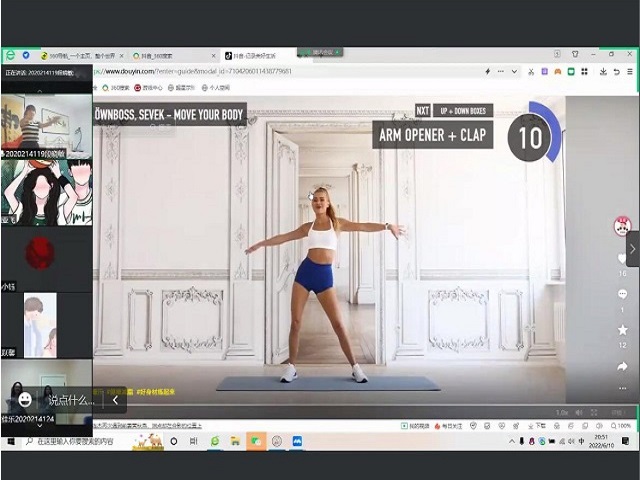Click the emoji smiley in the chat bar
The height and width of the screenshot is (480, 640).
(x=25, y=399)
